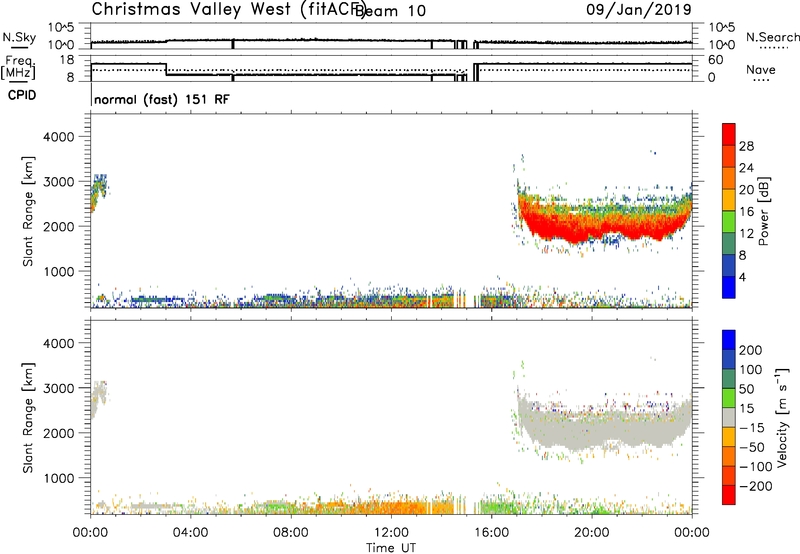This screenshot has width=800, height=554.
Task: Pick the blue bottom segment of Power color bar
Action: (729, 287)
